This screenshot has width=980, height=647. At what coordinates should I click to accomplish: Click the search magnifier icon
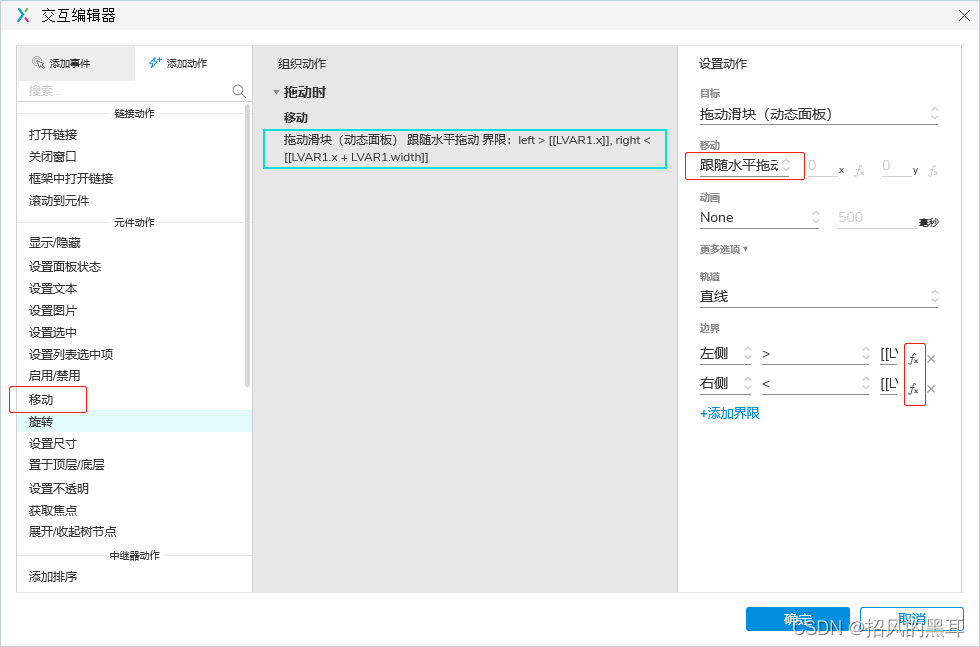tap(239, 91)
